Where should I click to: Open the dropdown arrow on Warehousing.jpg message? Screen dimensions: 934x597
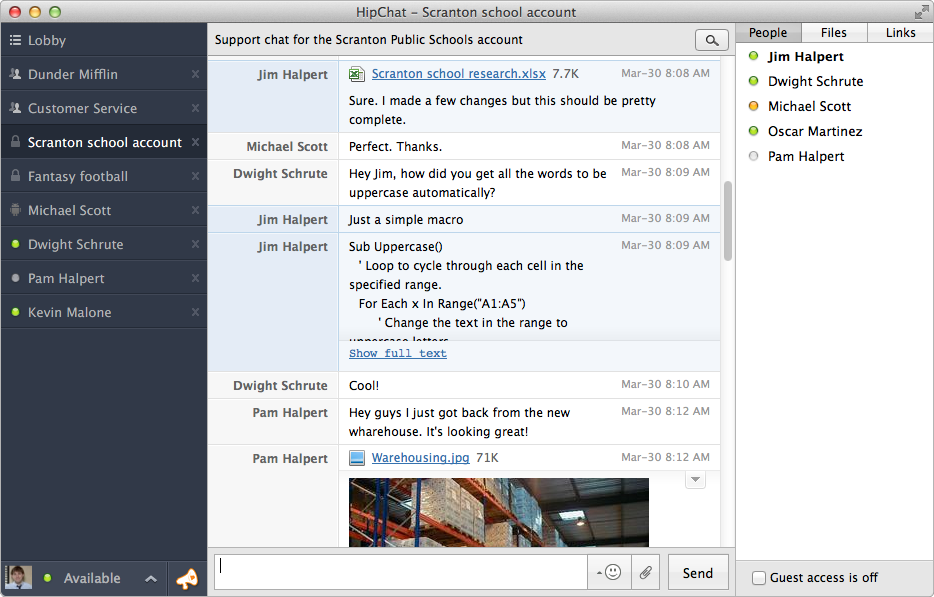[695, 479]
